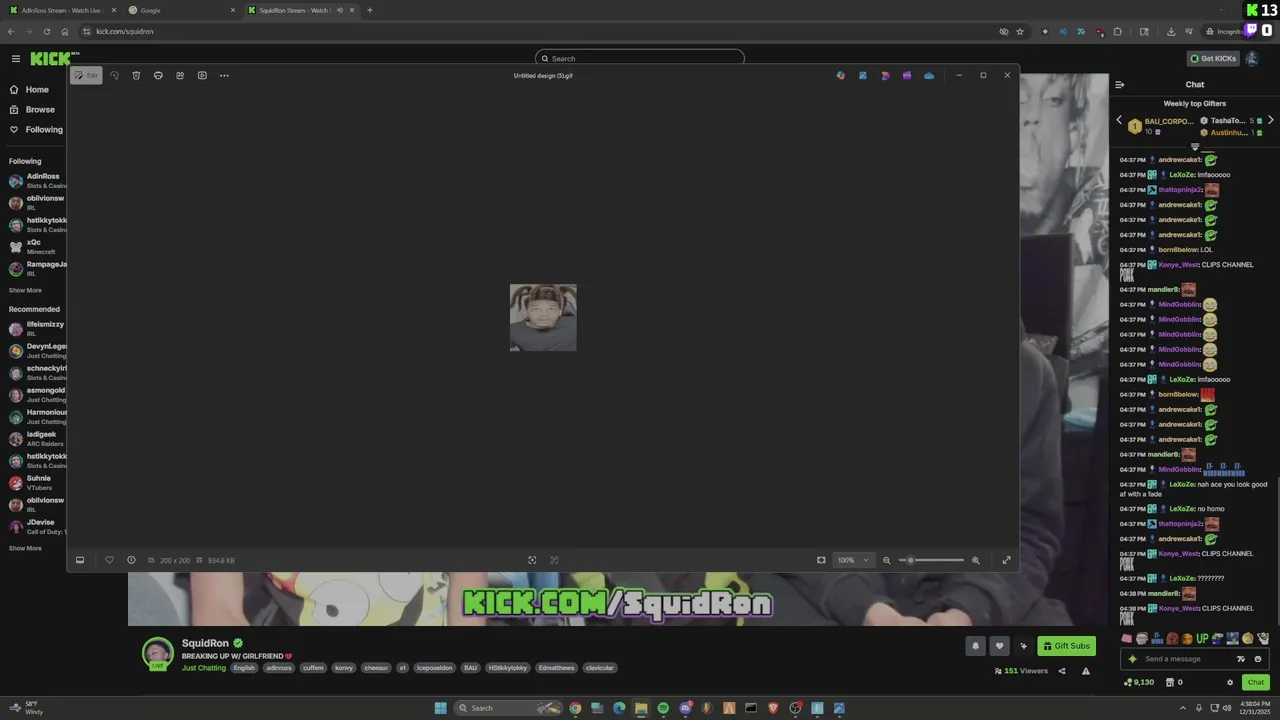Open the chat settings gear
Screen dimensions: 1280x720
point(1230,682)
